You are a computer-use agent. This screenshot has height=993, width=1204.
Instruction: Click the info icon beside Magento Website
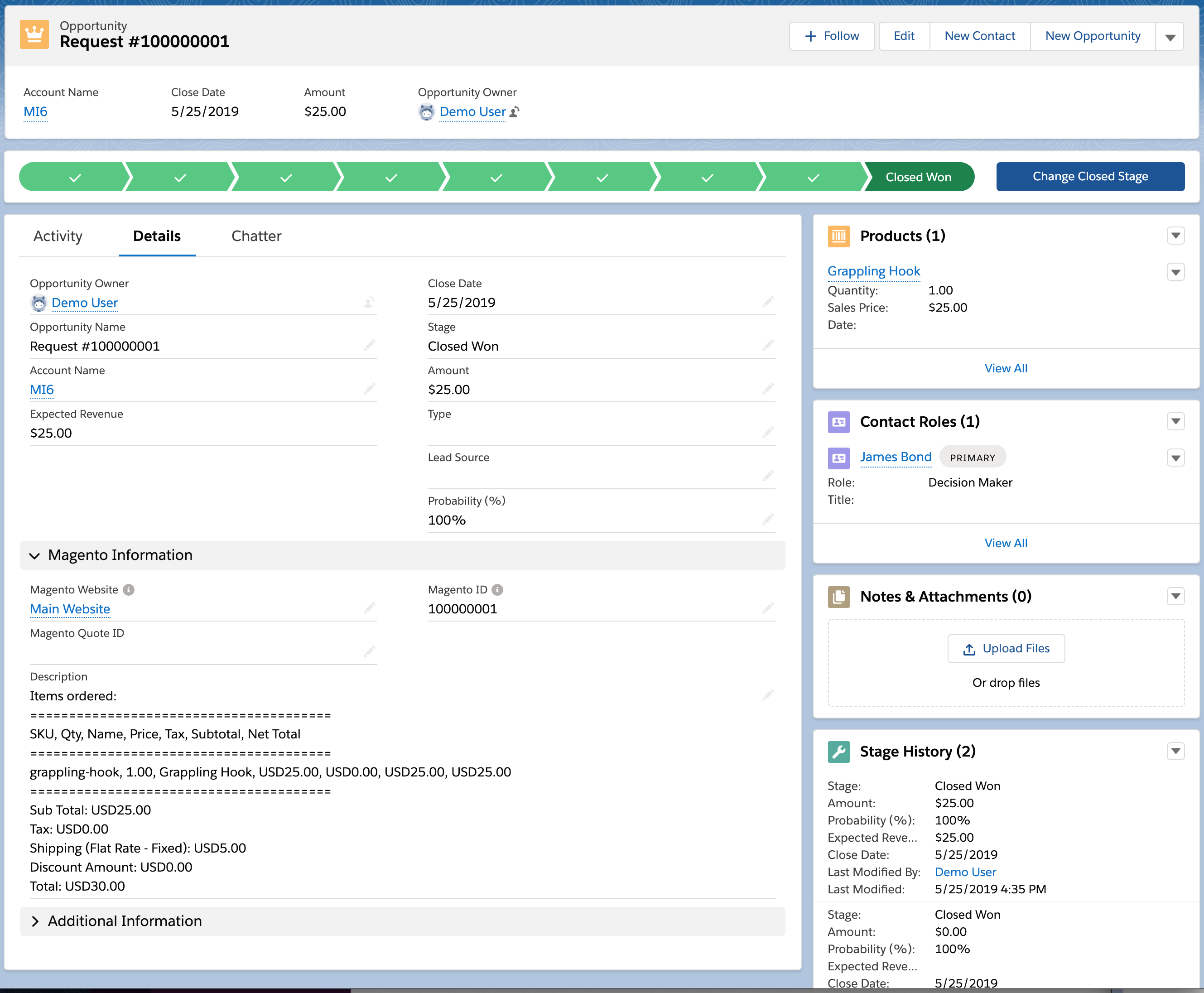pyautogui.click(x=129, y=590)
